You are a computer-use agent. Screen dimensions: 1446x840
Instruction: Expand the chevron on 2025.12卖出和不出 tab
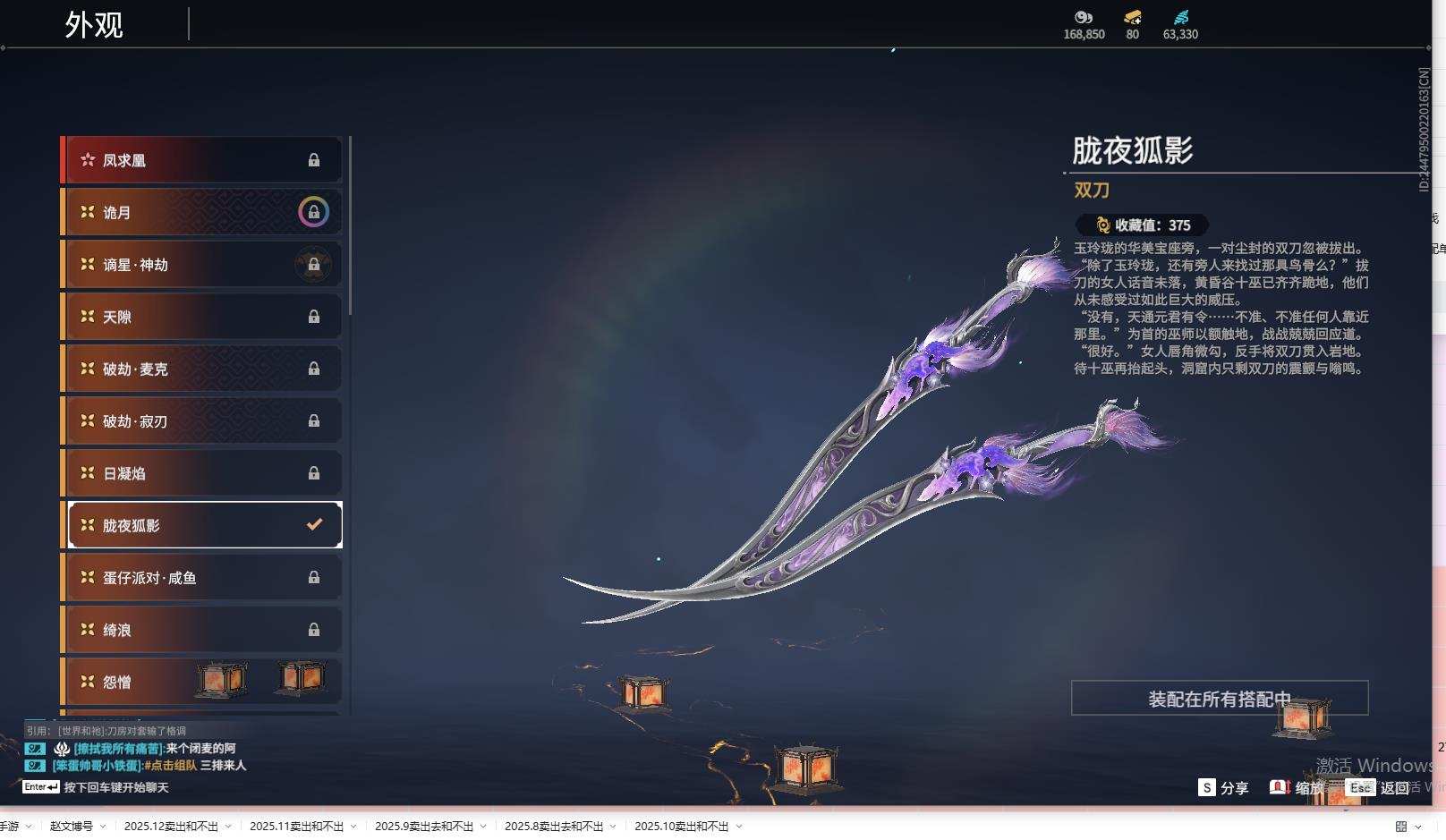[229, 827]
